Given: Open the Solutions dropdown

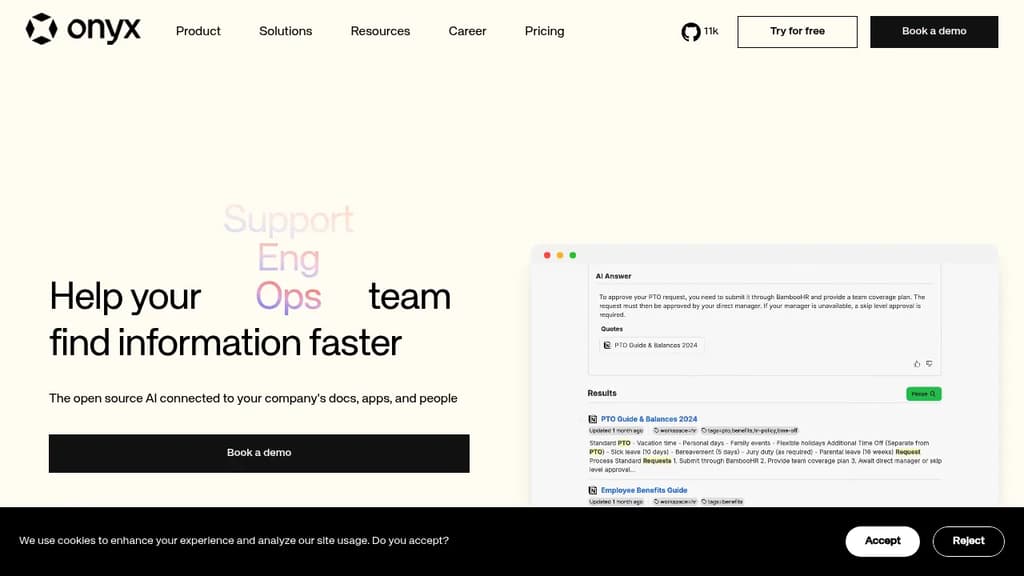Looking at the screenshot, I should pyautogui.click(x=285, y=31).
